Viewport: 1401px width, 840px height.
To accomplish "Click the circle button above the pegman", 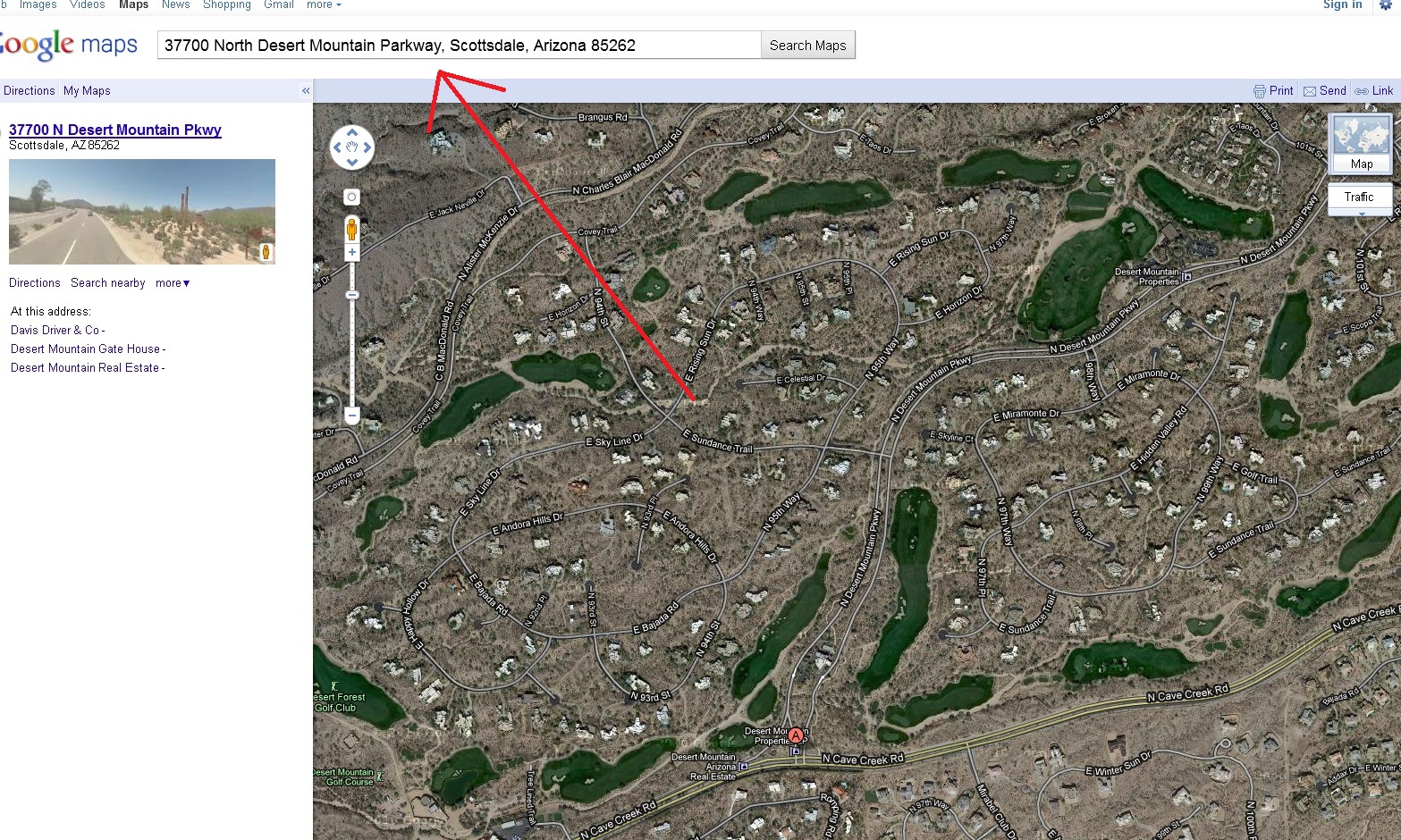I will click(352, 197).
